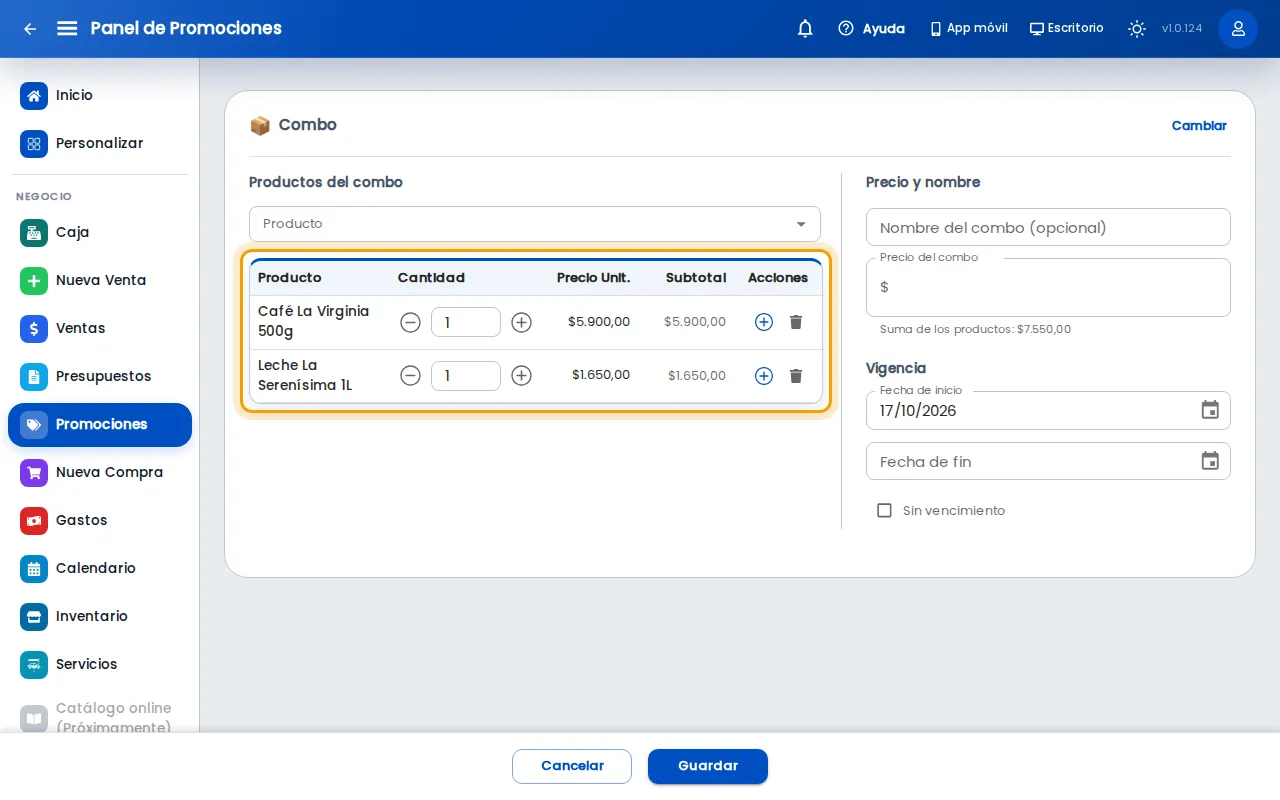Open Ventas in sidebar

click(x=100, y=329)
